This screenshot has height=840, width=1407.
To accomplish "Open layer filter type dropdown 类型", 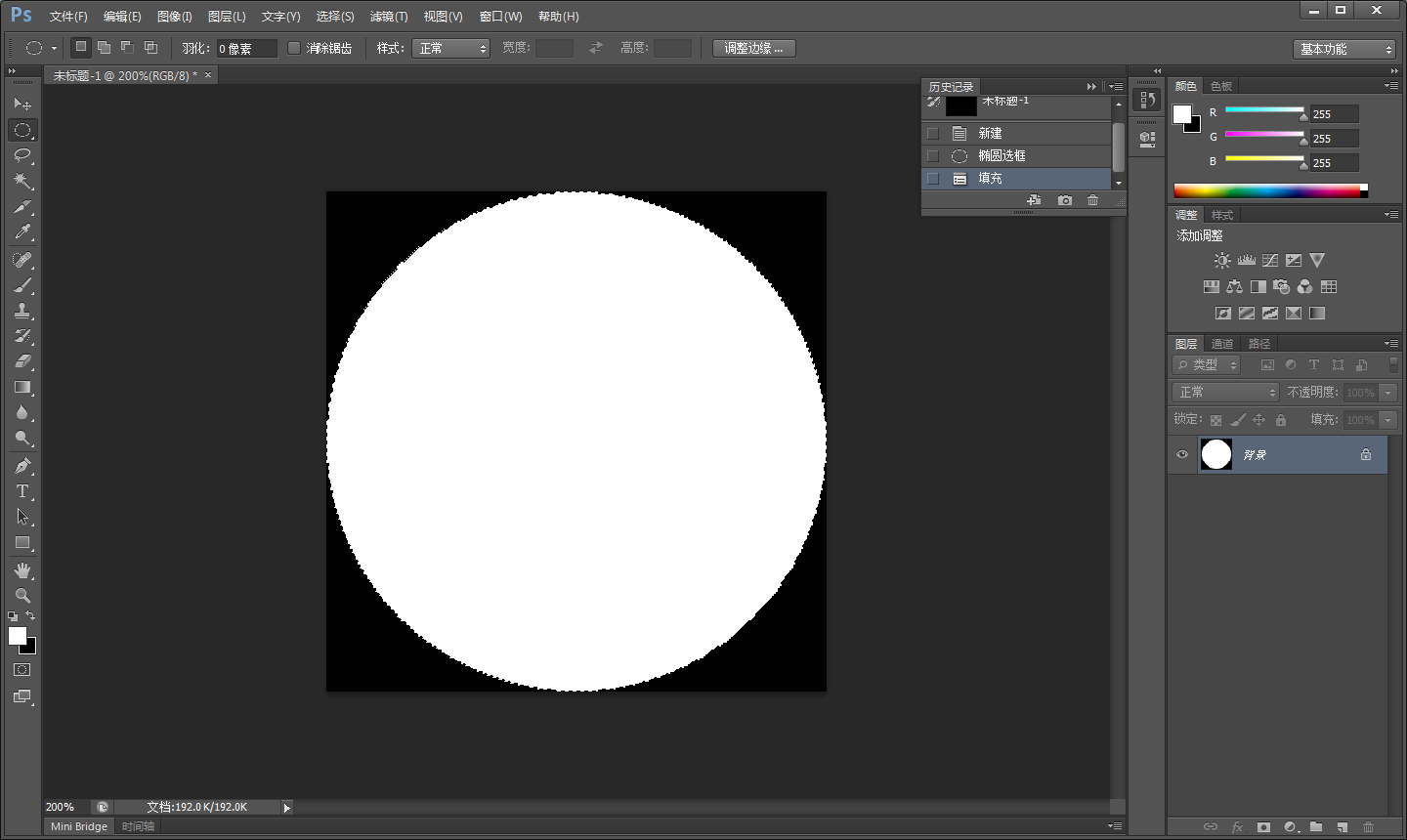I will pos(1207,364).
